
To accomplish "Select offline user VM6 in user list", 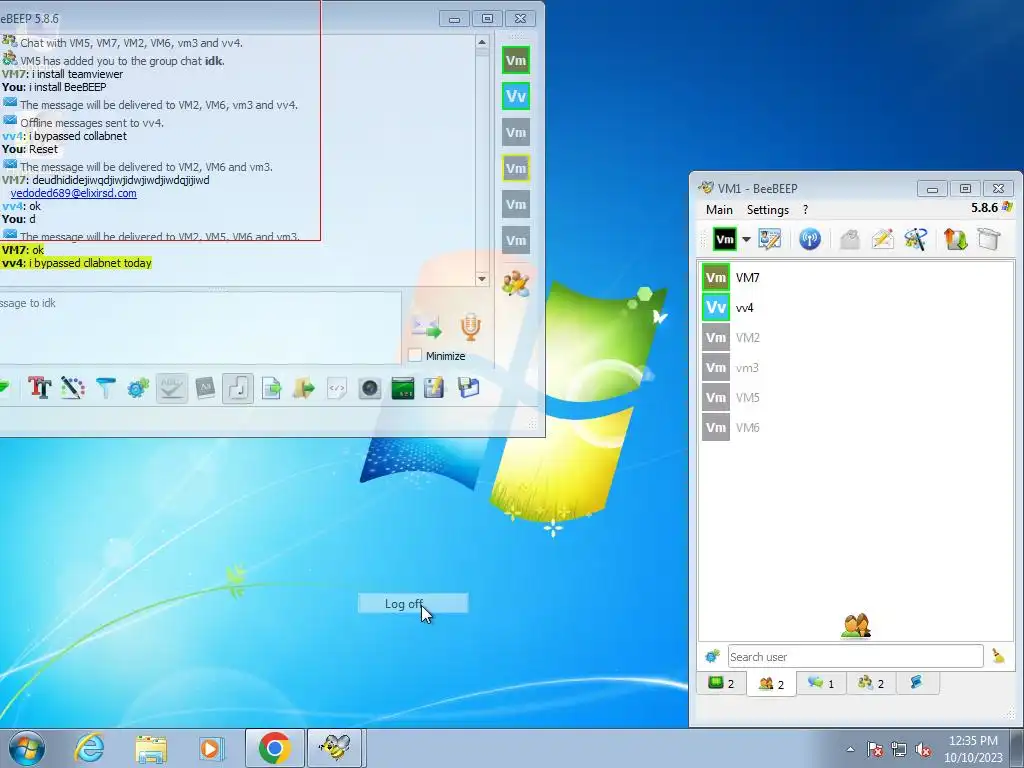I will point(857,428).
